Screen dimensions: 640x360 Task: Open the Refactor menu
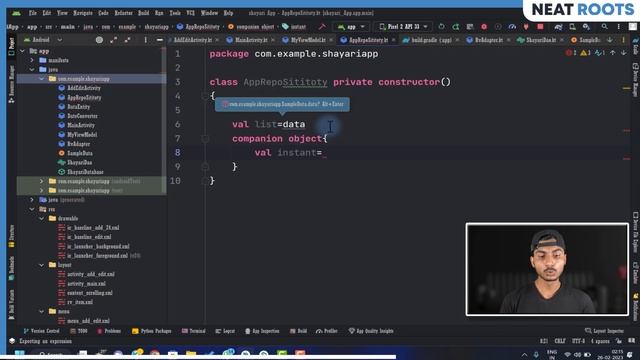pyautogui.click(x=123, y=13)
